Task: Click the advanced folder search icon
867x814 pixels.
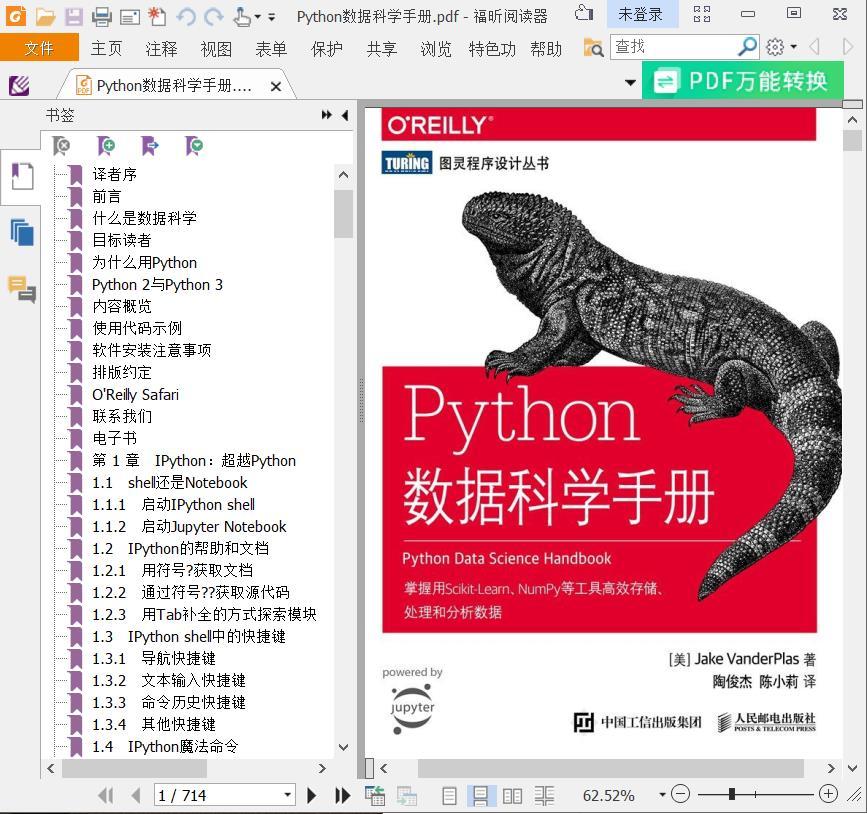Action: pos(593,48)
